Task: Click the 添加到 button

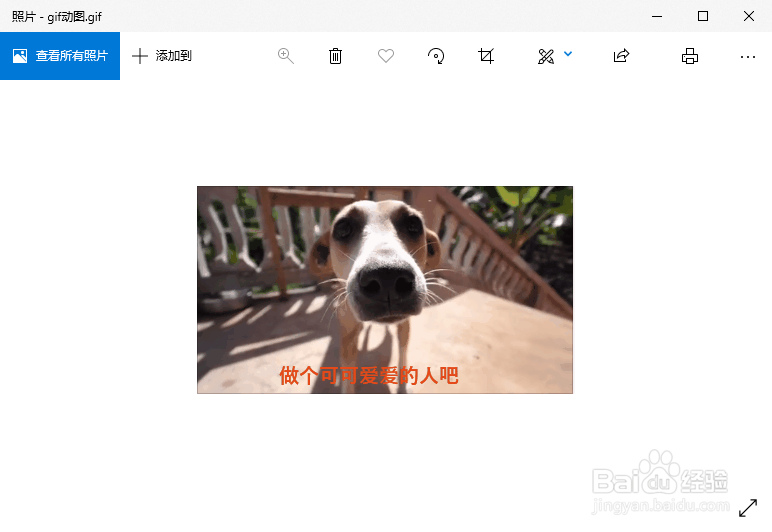Action: 162,56
